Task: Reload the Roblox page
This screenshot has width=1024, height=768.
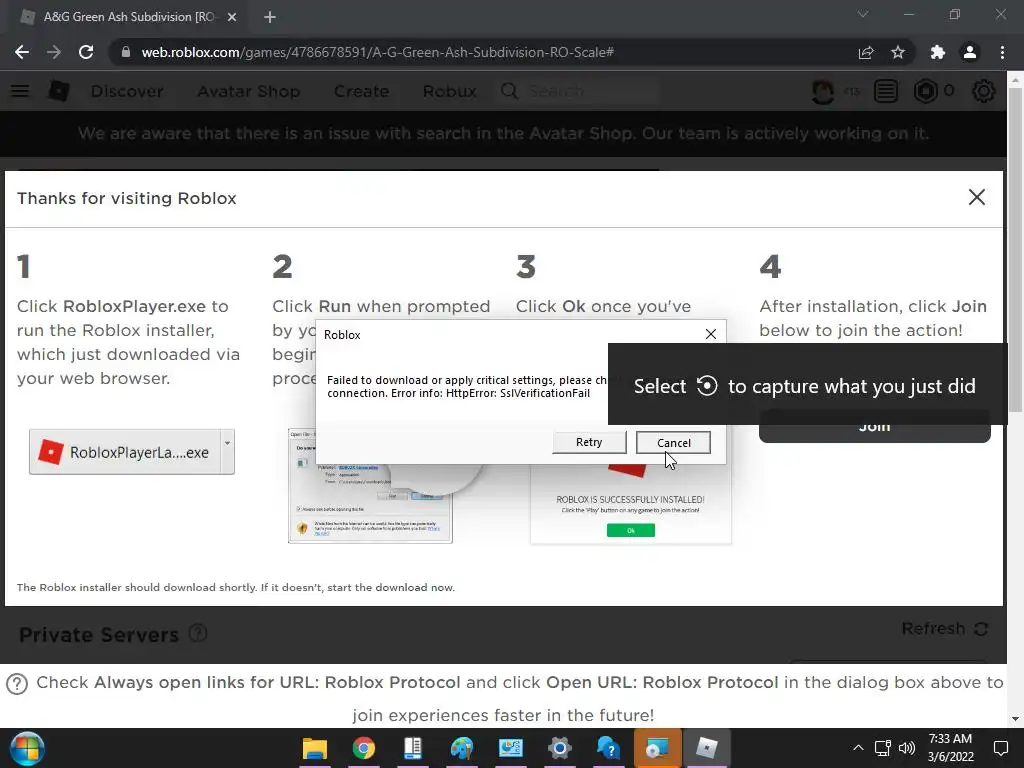Action: pyautogui.click(x=86, y=52)
